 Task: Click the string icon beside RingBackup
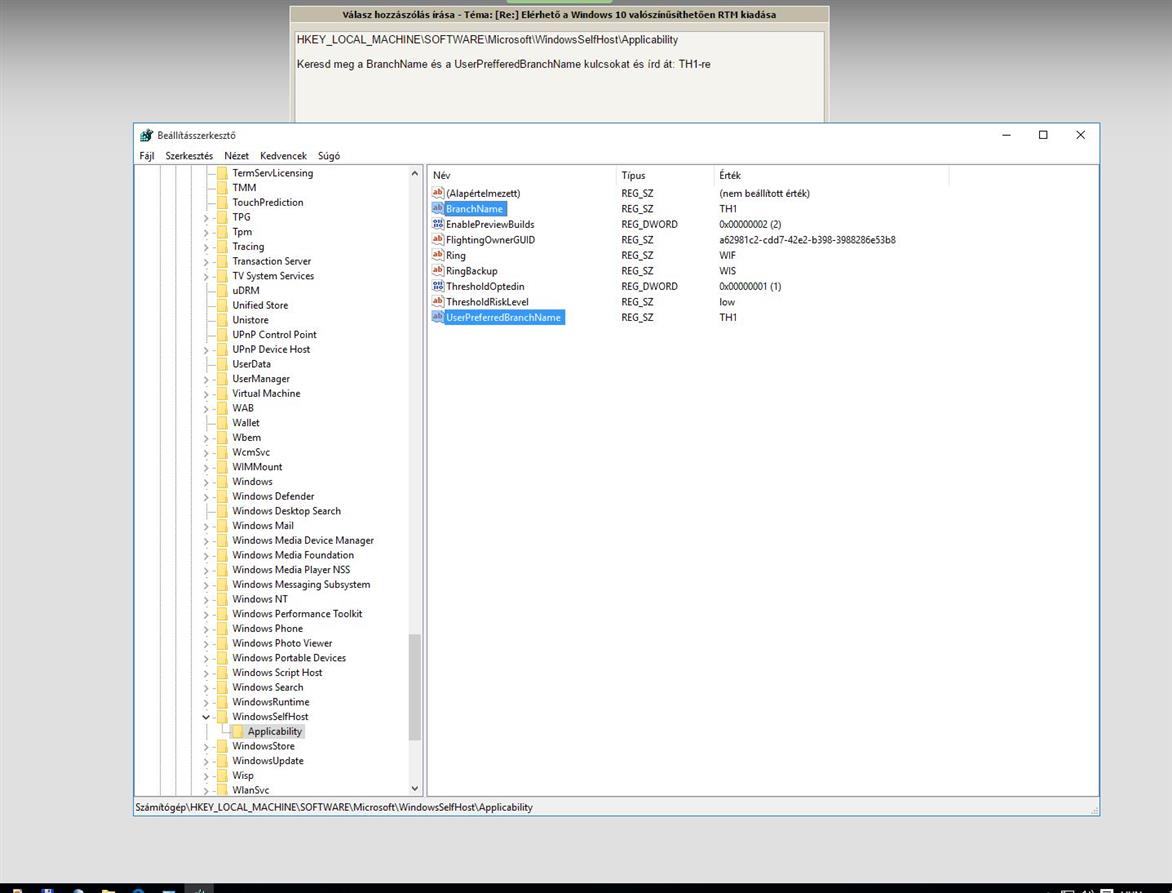click(438, 271)
